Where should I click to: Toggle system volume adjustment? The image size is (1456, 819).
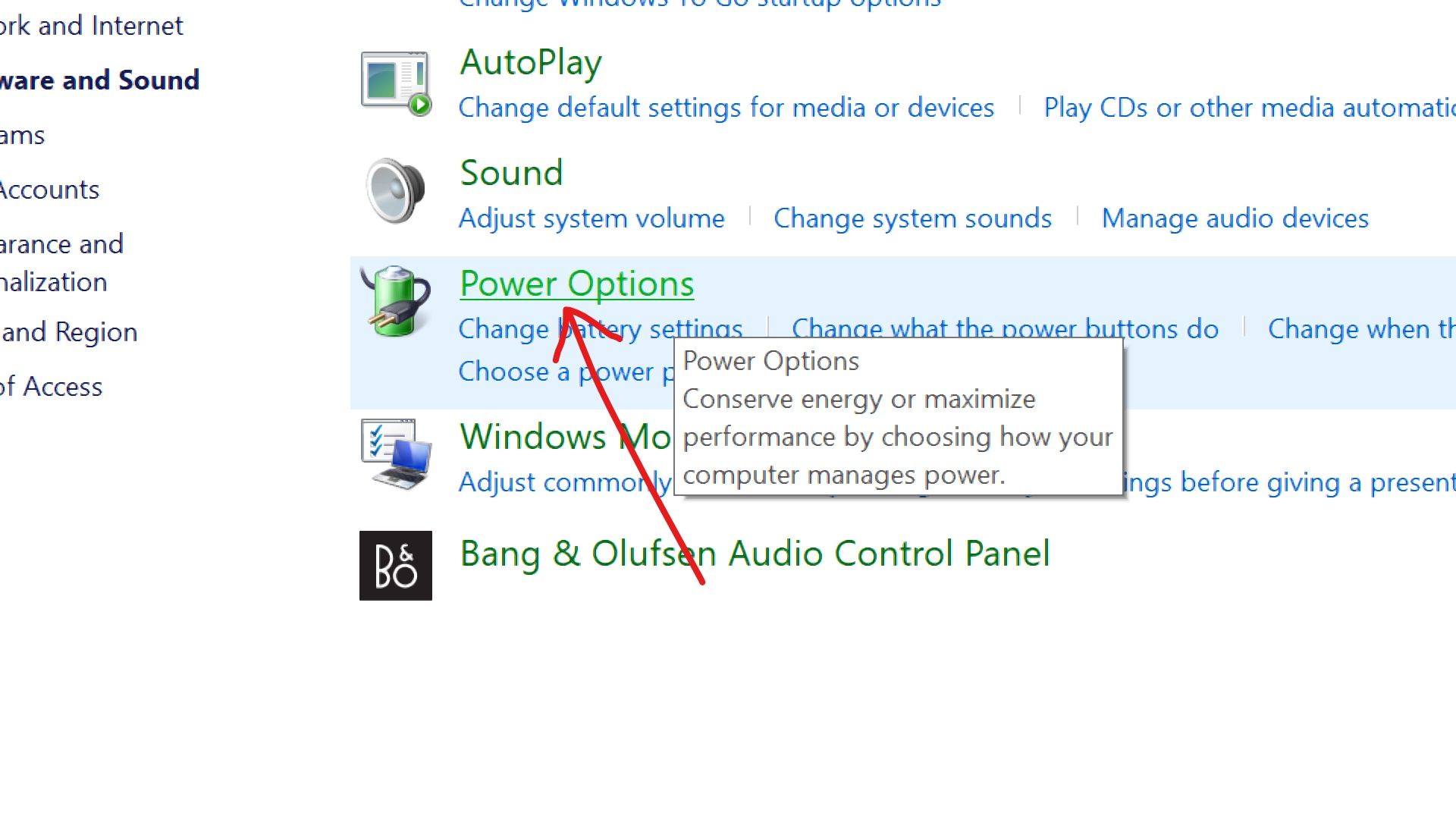(x=591, y=217)
